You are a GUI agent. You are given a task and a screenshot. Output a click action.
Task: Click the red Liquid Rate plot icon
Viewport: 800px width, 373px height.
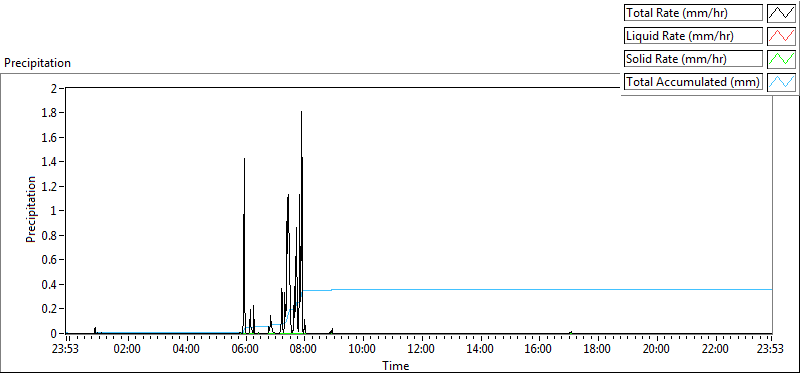[781, 36]
